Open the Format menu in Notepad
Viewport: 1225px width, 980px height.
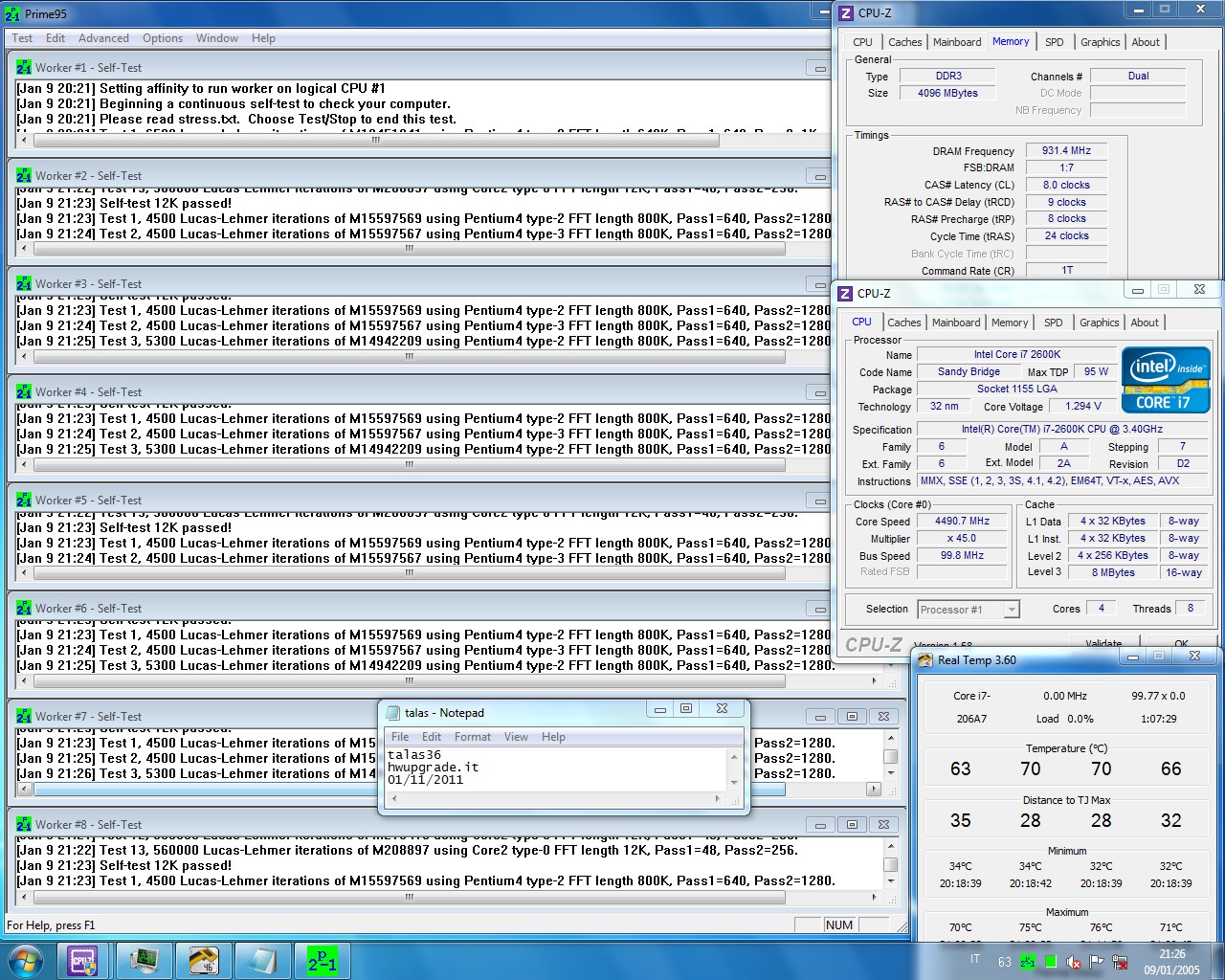[473, 737]
